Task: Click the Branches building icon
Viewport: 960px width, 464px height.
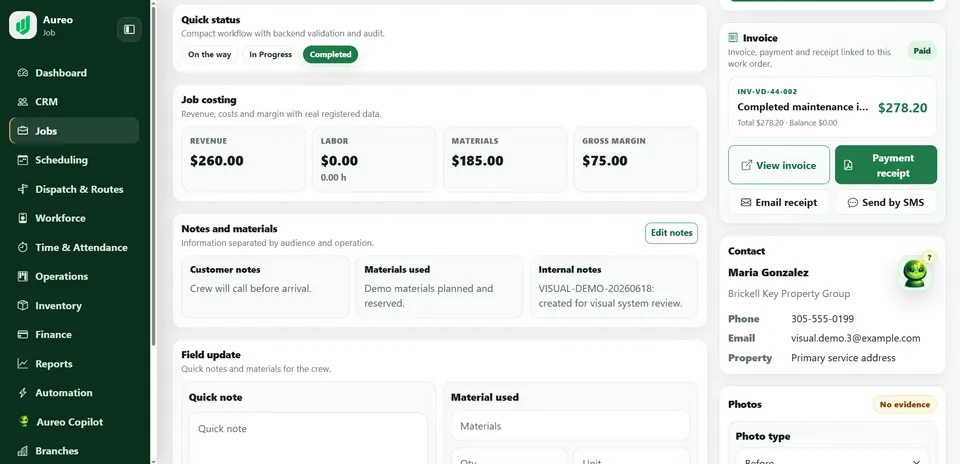Action: (x=23, y=451)
